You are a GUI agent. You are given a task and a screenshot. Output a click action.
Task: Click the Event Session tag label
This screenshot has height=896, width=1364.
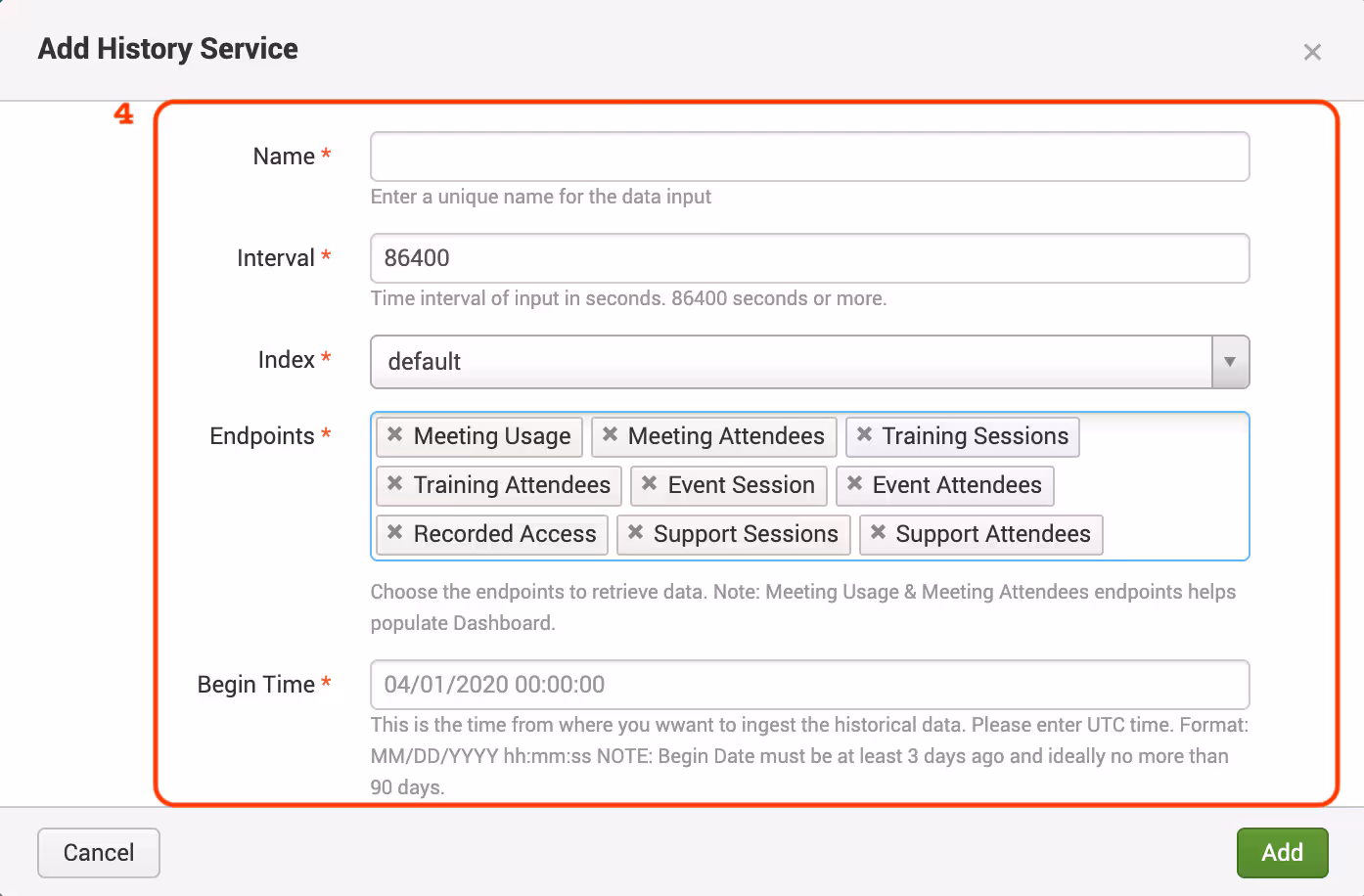click(741, 485)
